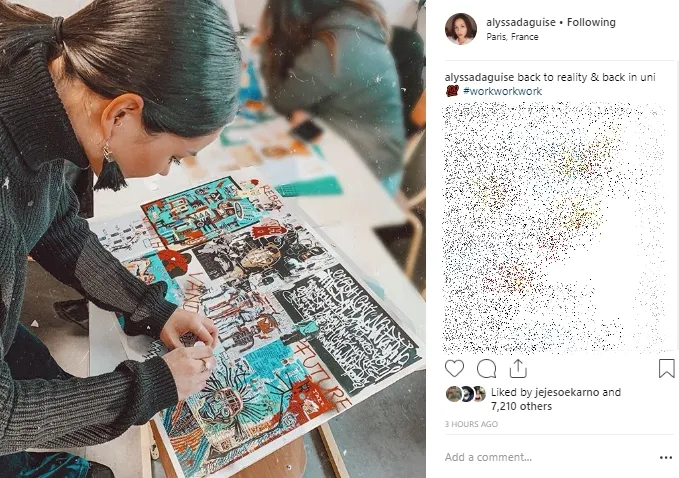This screenshot has width=679, height=478.
Task: Select the middle liker avatar beside Liked by
Action: [466, 394]
